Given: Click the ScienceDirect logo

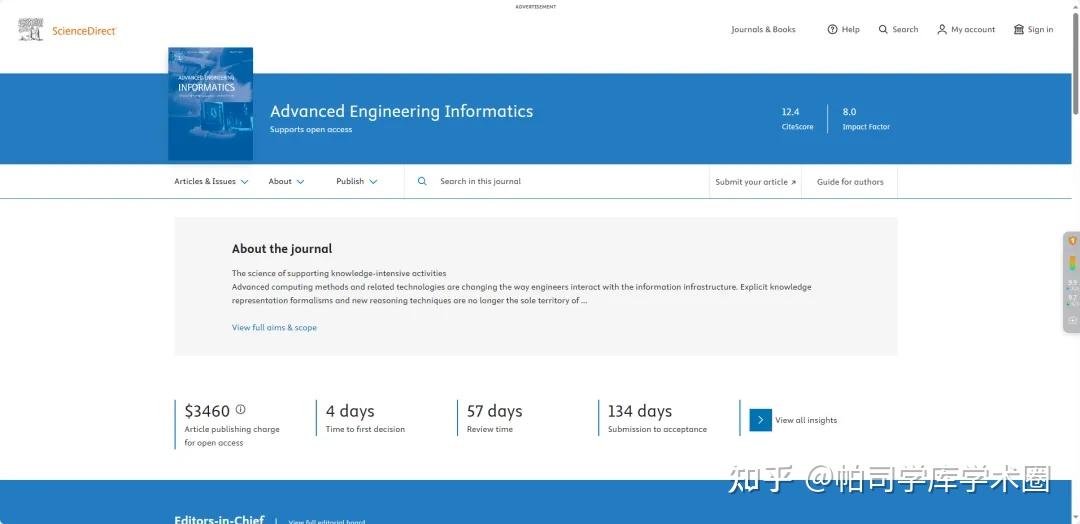Looking at the screenshot, I should point(67,30).
